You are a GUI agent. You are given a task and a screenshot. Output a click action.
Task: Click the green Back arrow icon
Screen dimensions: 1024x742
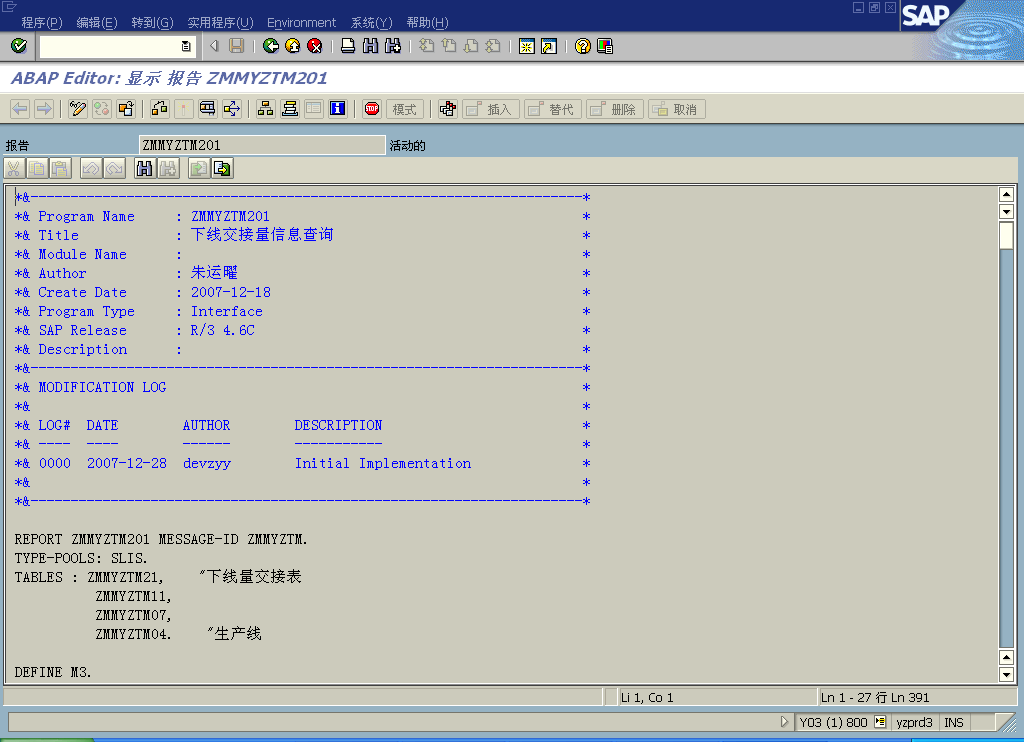270,46
